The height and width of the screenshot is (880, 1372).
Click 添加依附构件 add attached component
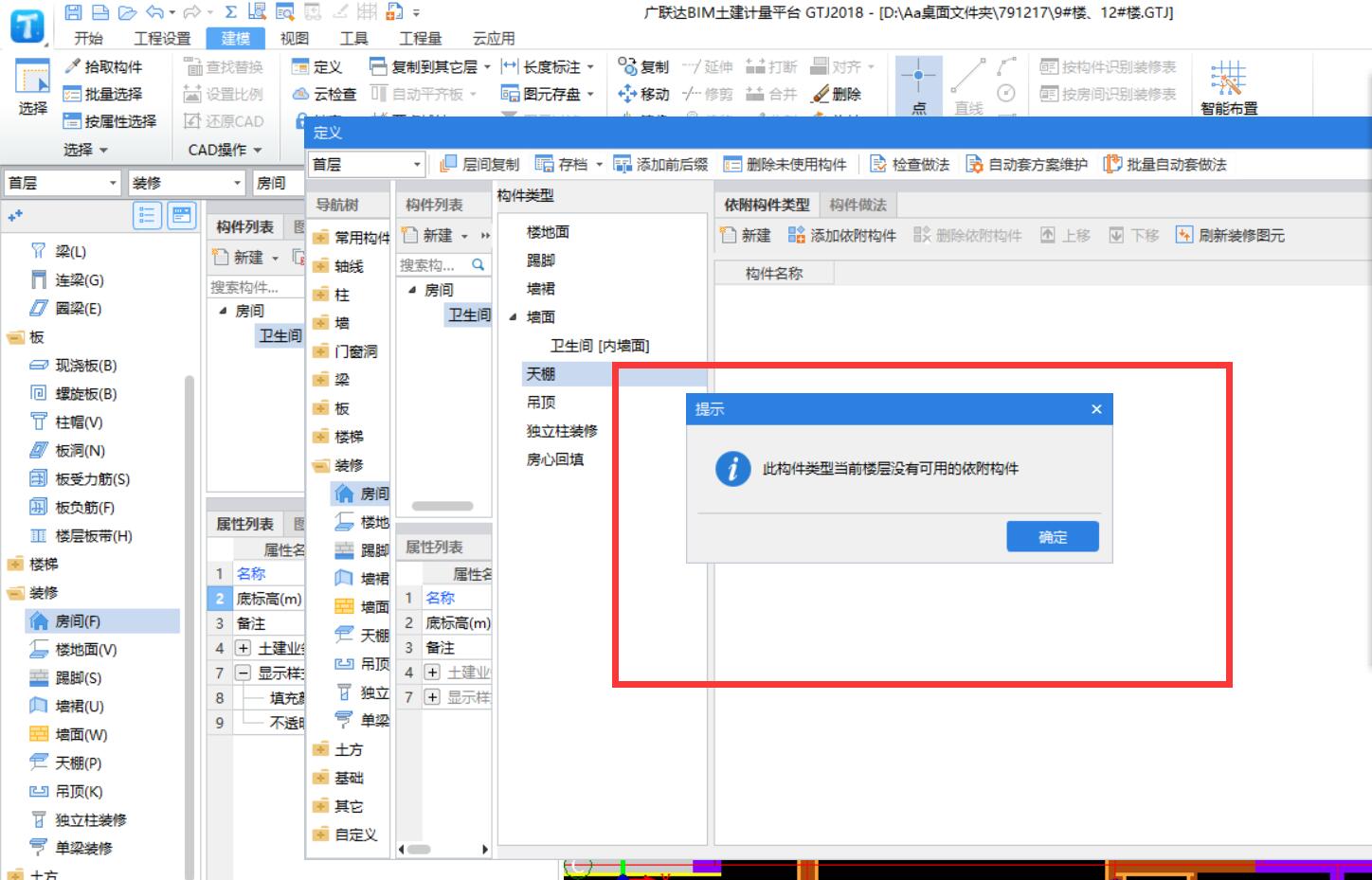(x=842, y=235)
